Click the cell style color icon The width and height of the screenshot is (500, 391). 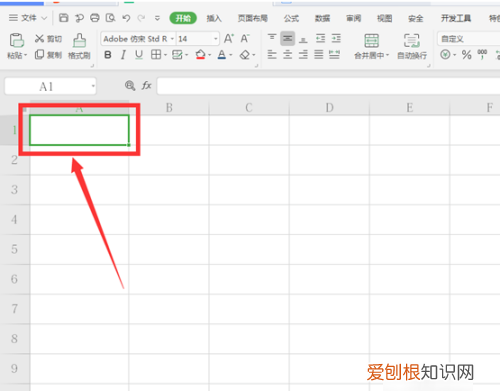click(x=177, y=55)
